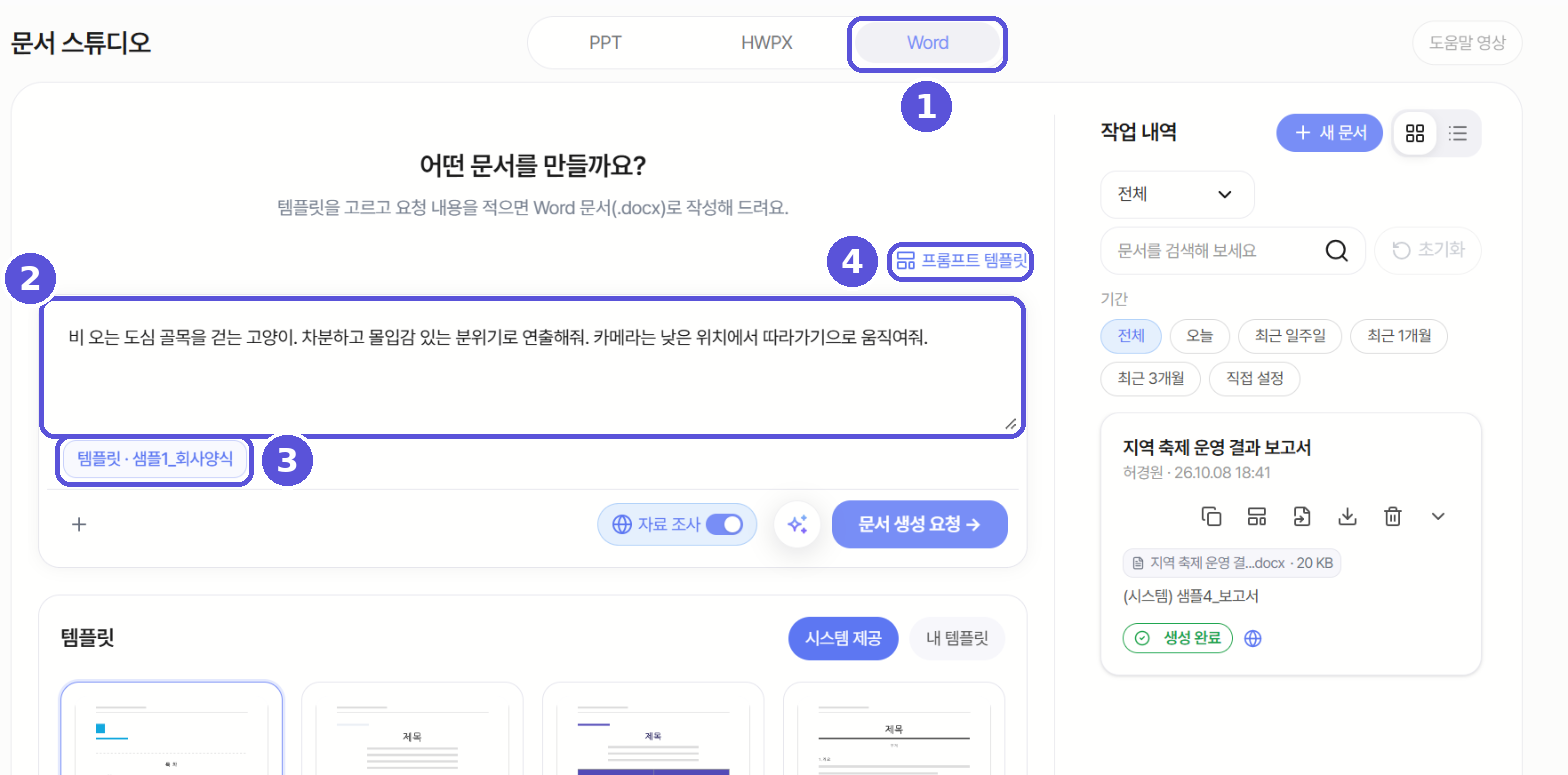Screen dimensions: 1568x775
Task: Select the template thumbnail with purple table header
Action: point(653,728)
